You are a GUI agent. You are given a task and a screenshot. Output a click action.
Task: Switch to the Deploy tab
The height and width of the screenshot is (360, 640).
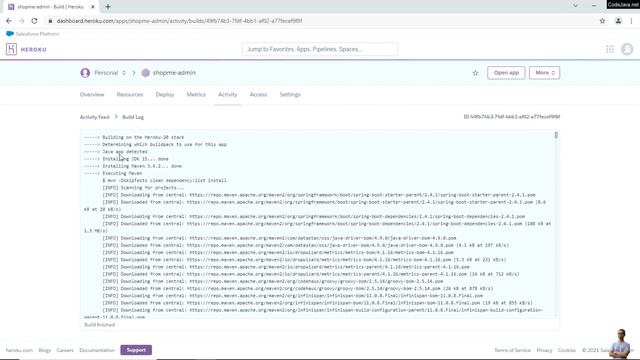[164, 94]
